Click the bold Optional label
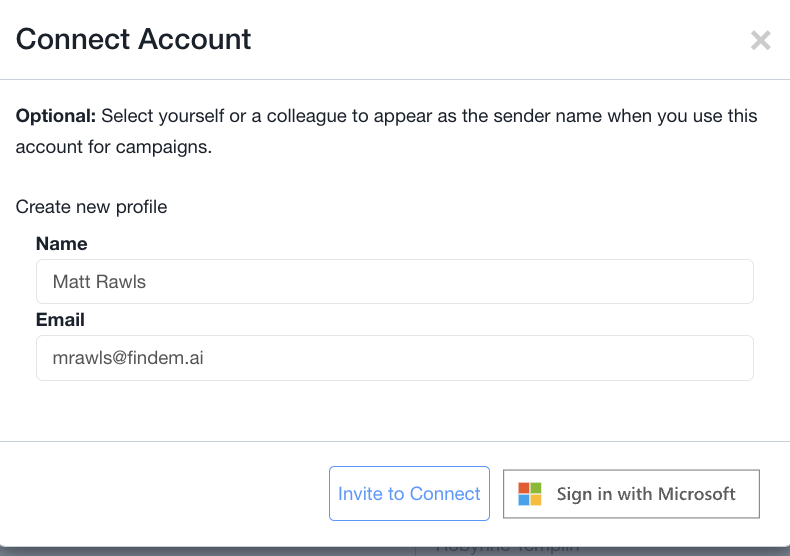 coord(55,116)
